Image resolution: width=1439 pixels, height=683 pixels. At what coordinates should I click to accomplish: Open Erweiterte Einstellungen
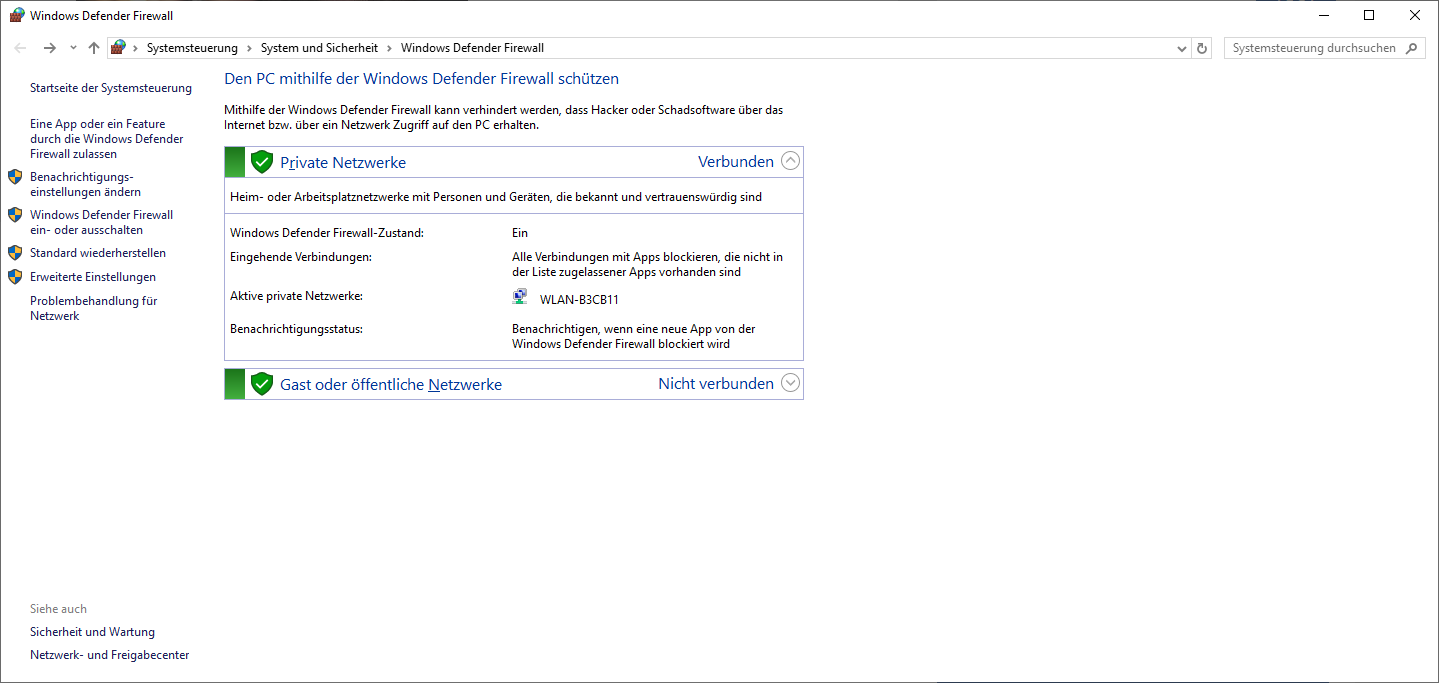93,277
